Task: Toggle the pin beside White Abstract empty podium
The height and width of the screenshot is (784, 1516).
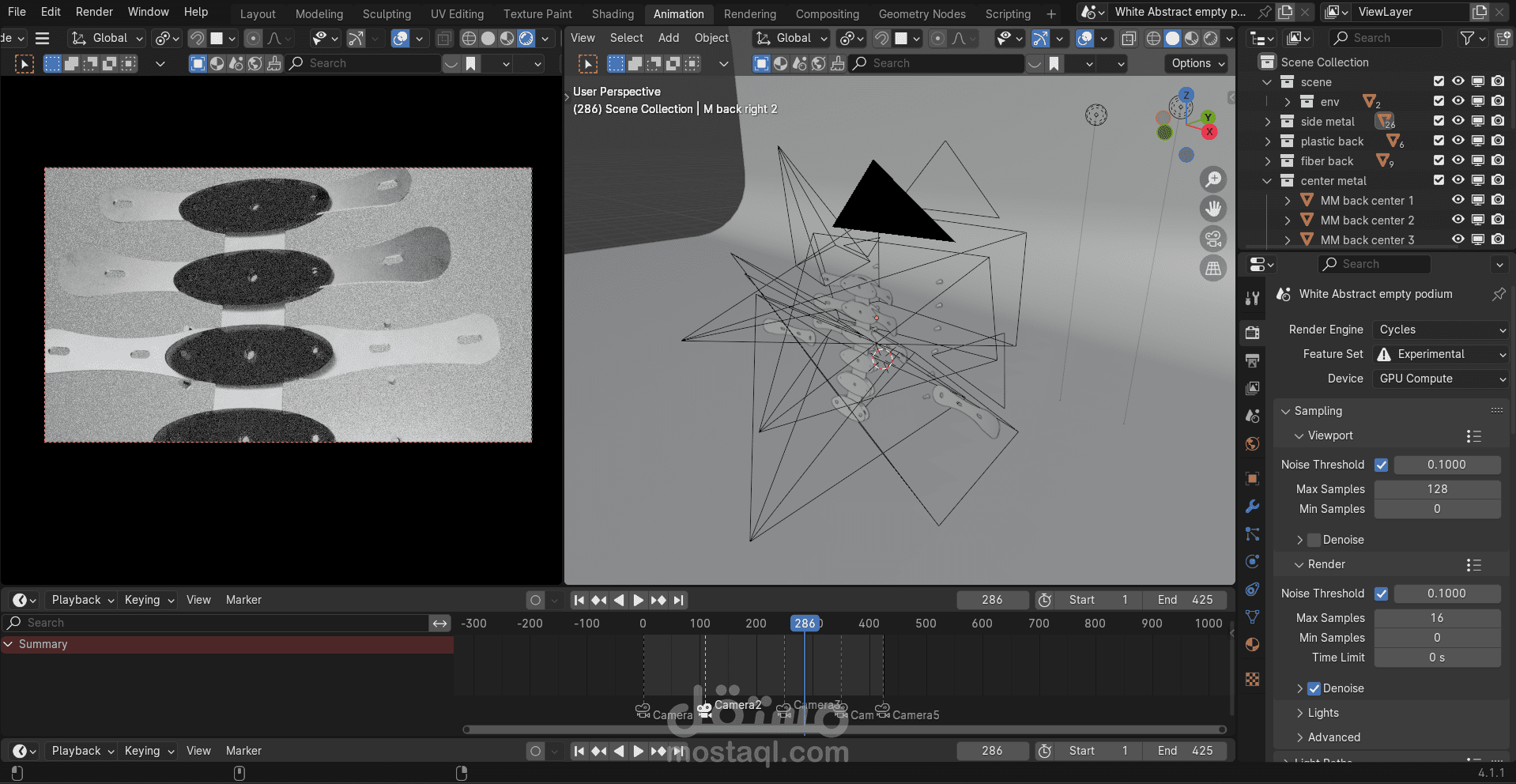Action: coord(1499,294)
